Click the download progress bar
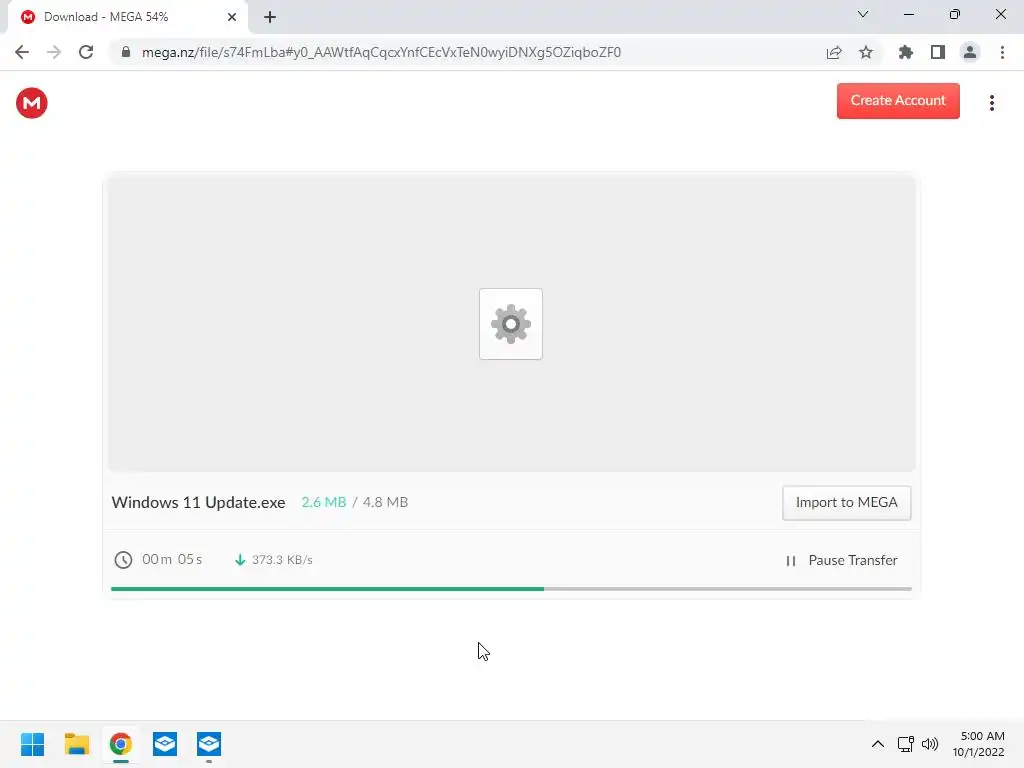 (x=511, y=588)
